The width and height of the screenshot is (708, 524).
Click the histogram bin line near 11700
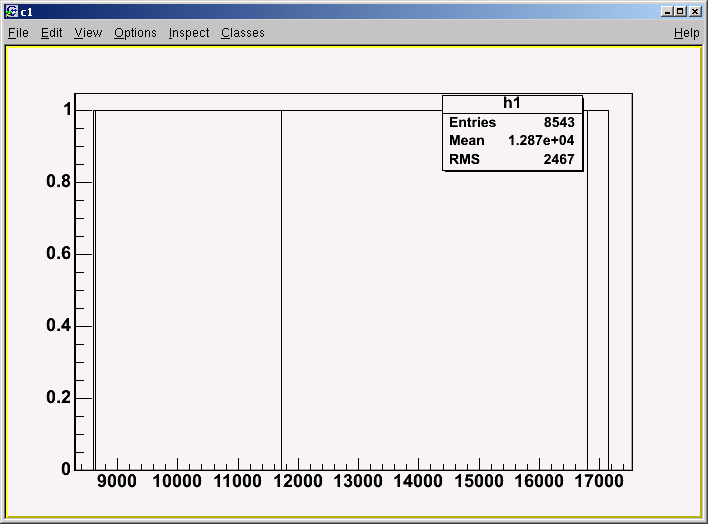pyautogui.click(x=281, y=290)
